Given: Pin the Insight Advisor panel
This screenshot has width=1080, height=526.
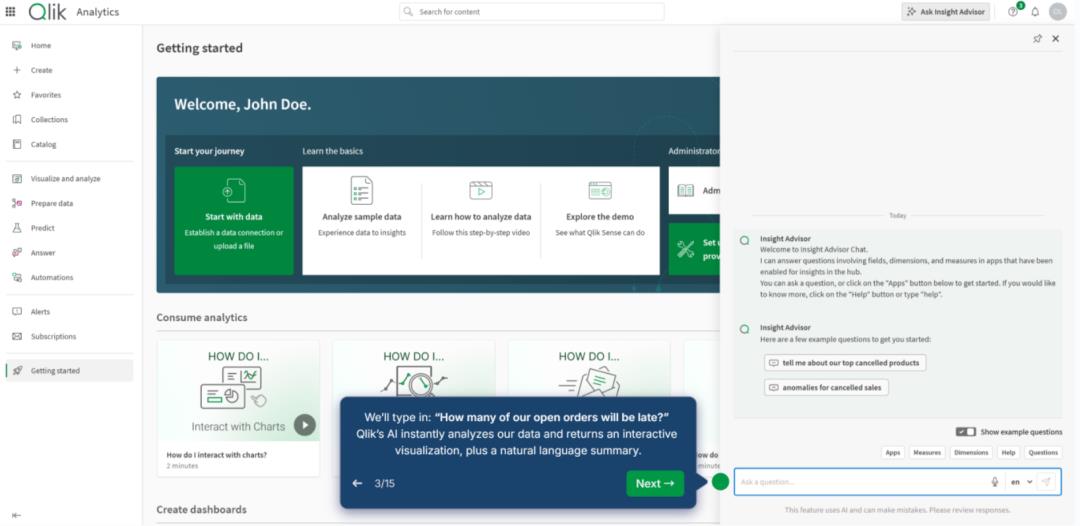Looking at the screenshot, I should pyautogui.click(x=1037, y=39).
